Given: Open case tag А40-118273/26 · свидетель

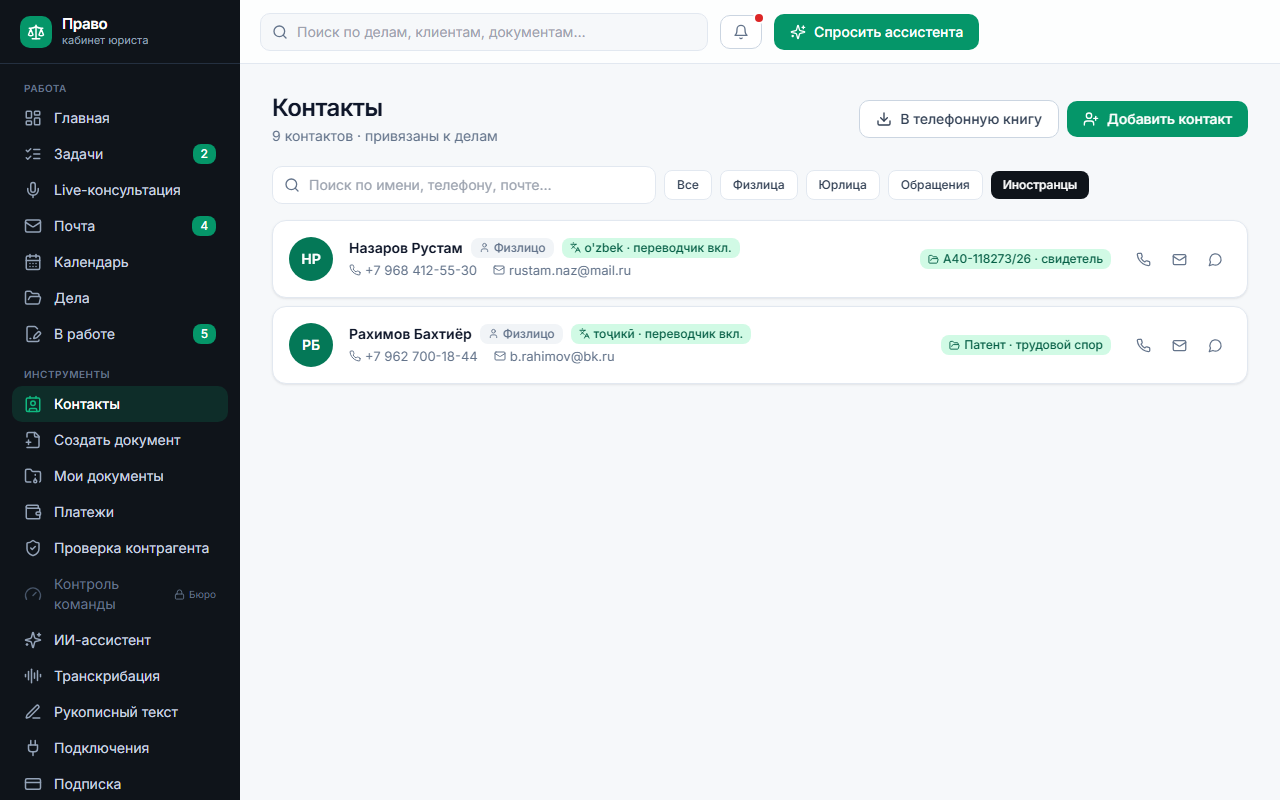Looking at the screenshot, I should [1015, 259].
